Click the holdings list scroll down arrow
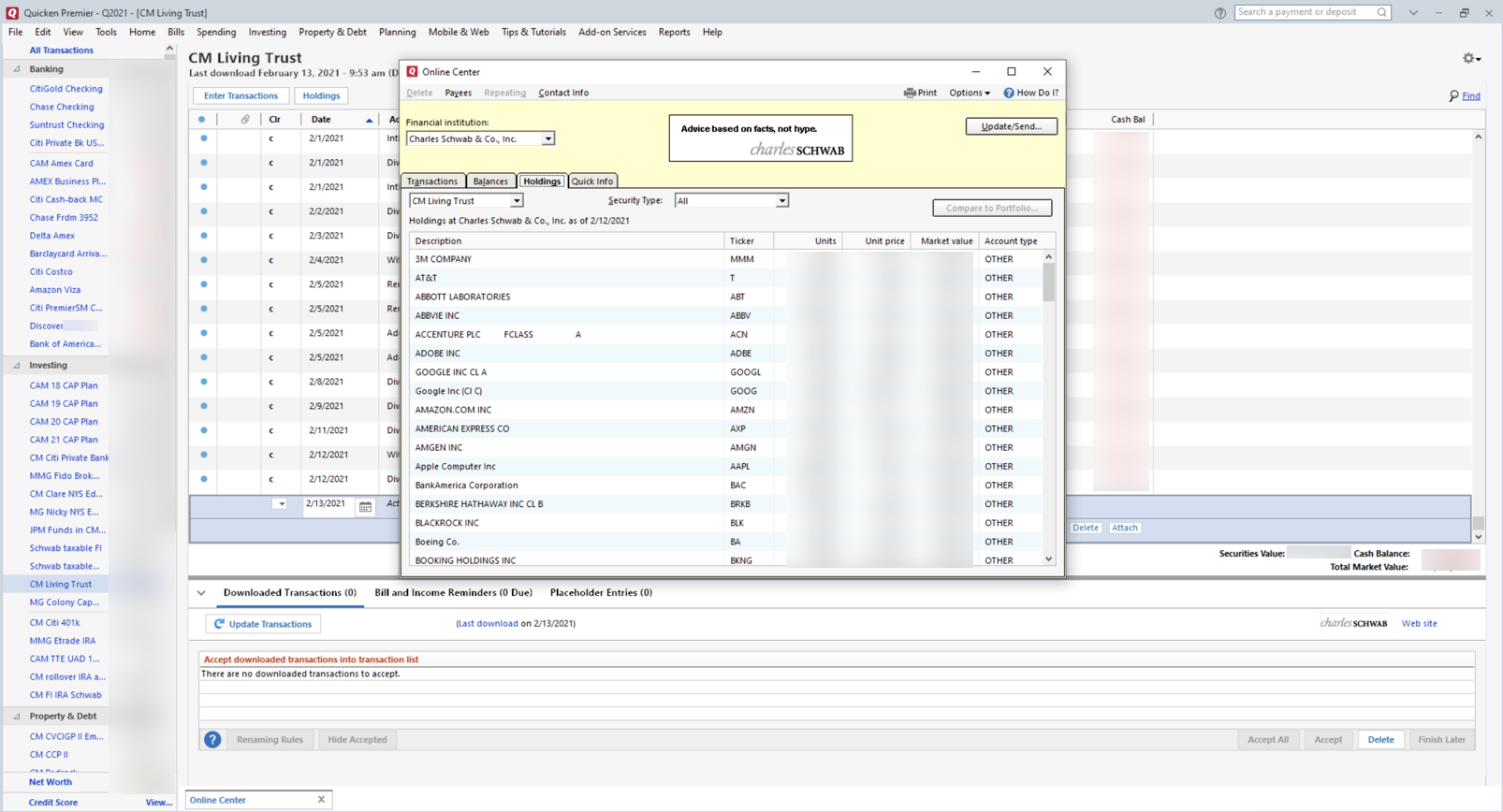This screenshot has height=812, width=1503. click(x=1048, y=559)
